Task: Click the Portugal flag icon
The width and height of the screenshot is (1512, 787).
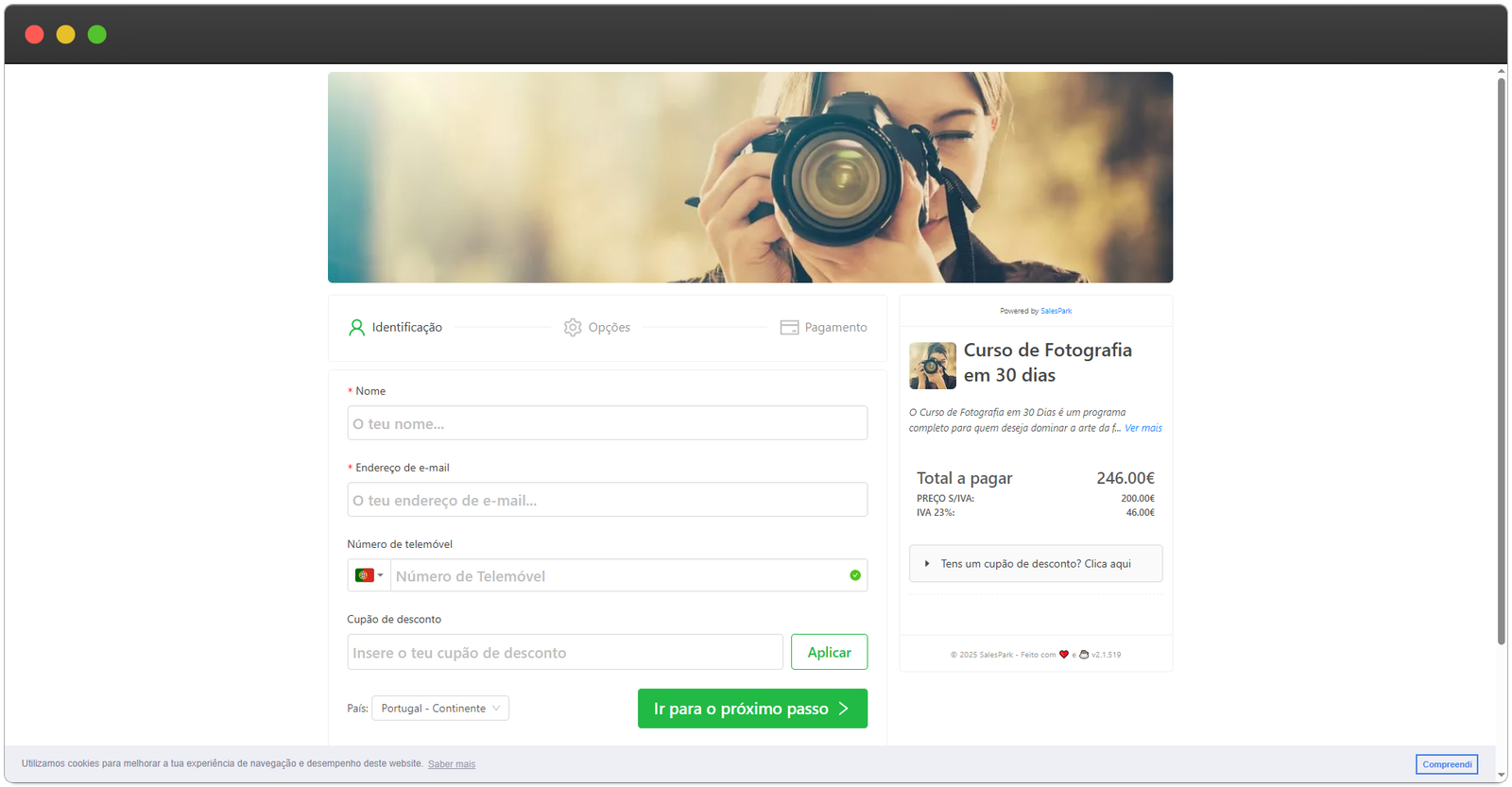Action: [364, 575]
